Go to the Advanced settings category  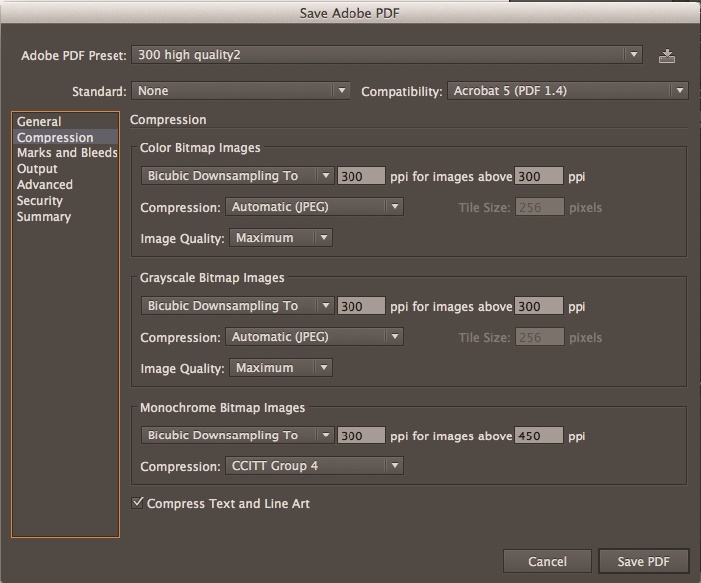45,185
